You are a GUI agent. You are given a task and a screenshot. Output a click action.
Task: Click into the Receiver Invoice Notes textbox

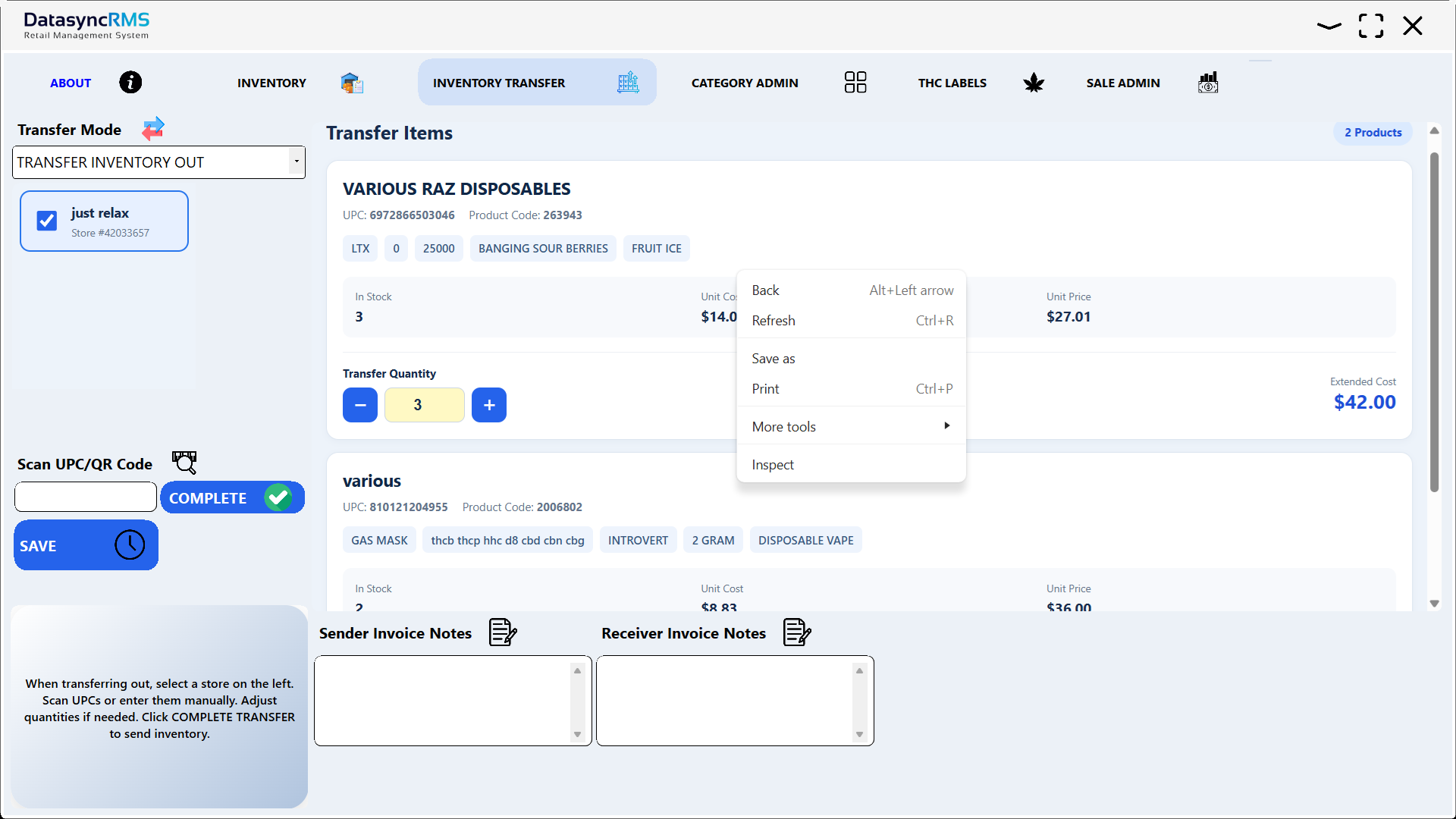726,701
